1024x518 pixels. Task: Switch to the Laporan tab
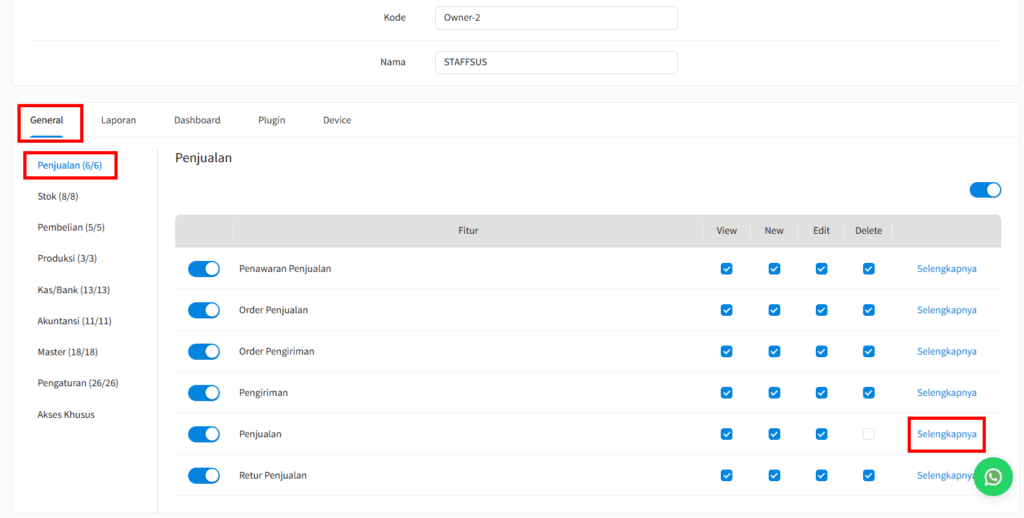[118, 120]
